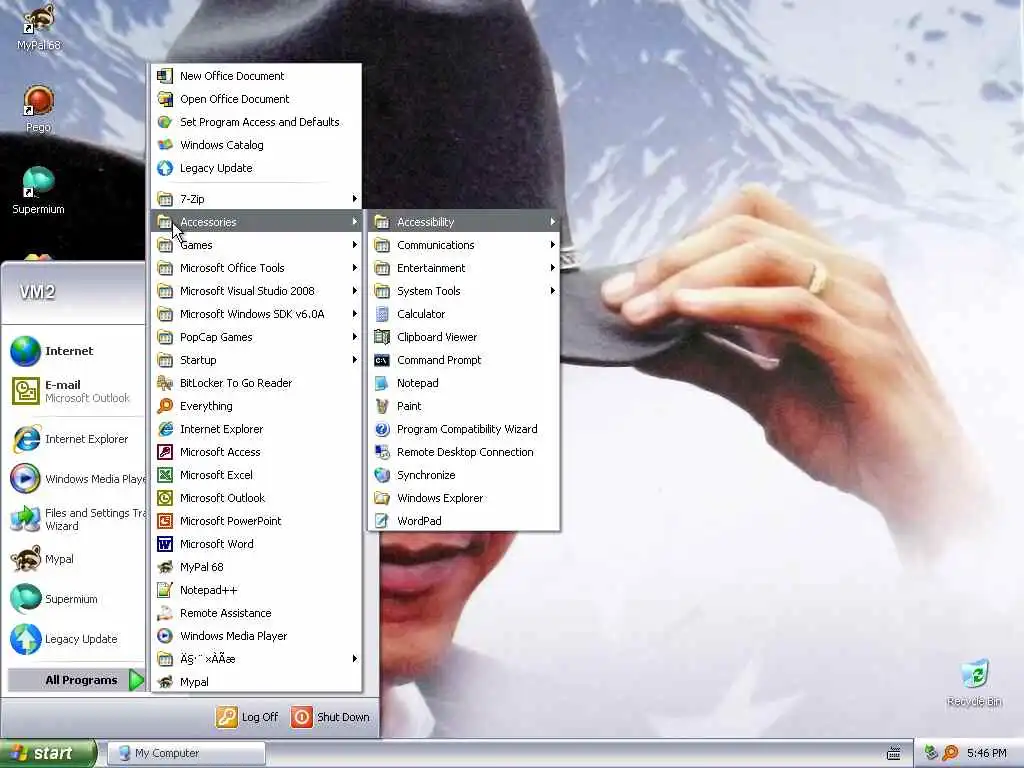Launch Notepad++ from All Programs
This screenshot has width=1024, height=768.
[x=256, y=590]
